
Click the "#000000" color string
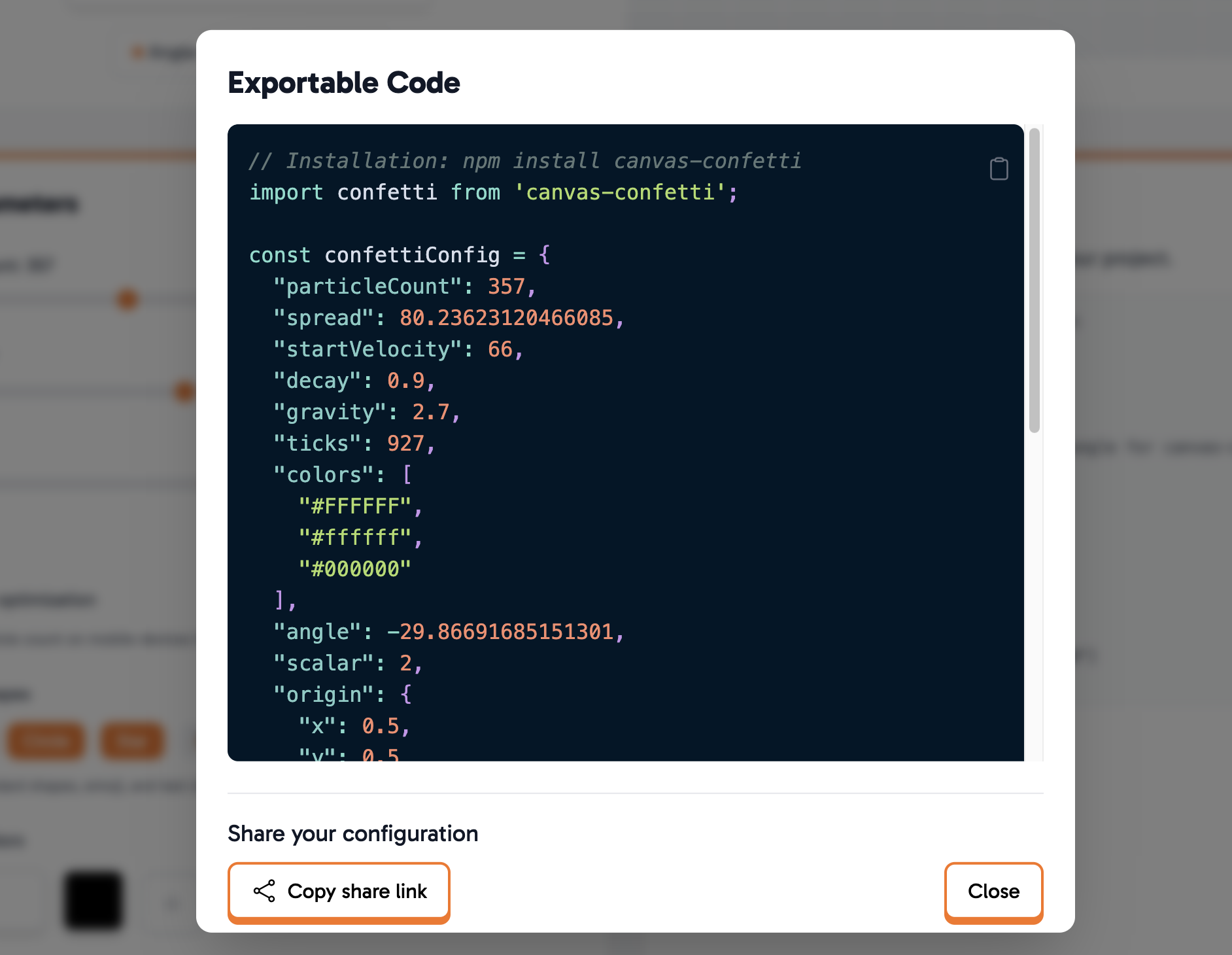click(x=355, y=569)
